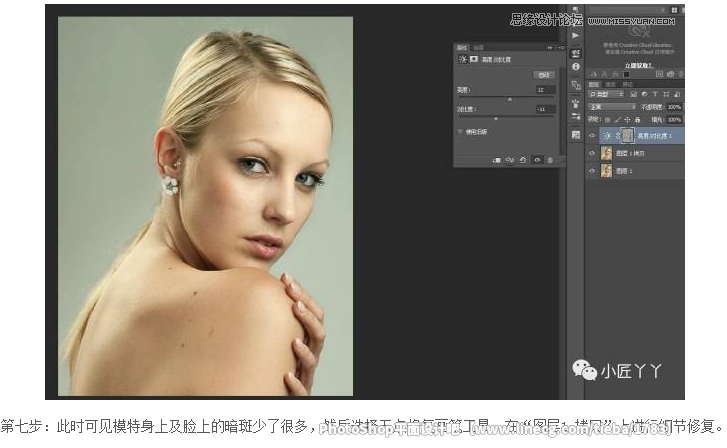Click the bottom checkered icon in the dock strip
Viewport: 727px width, 448px height.
tap(575, 135)
